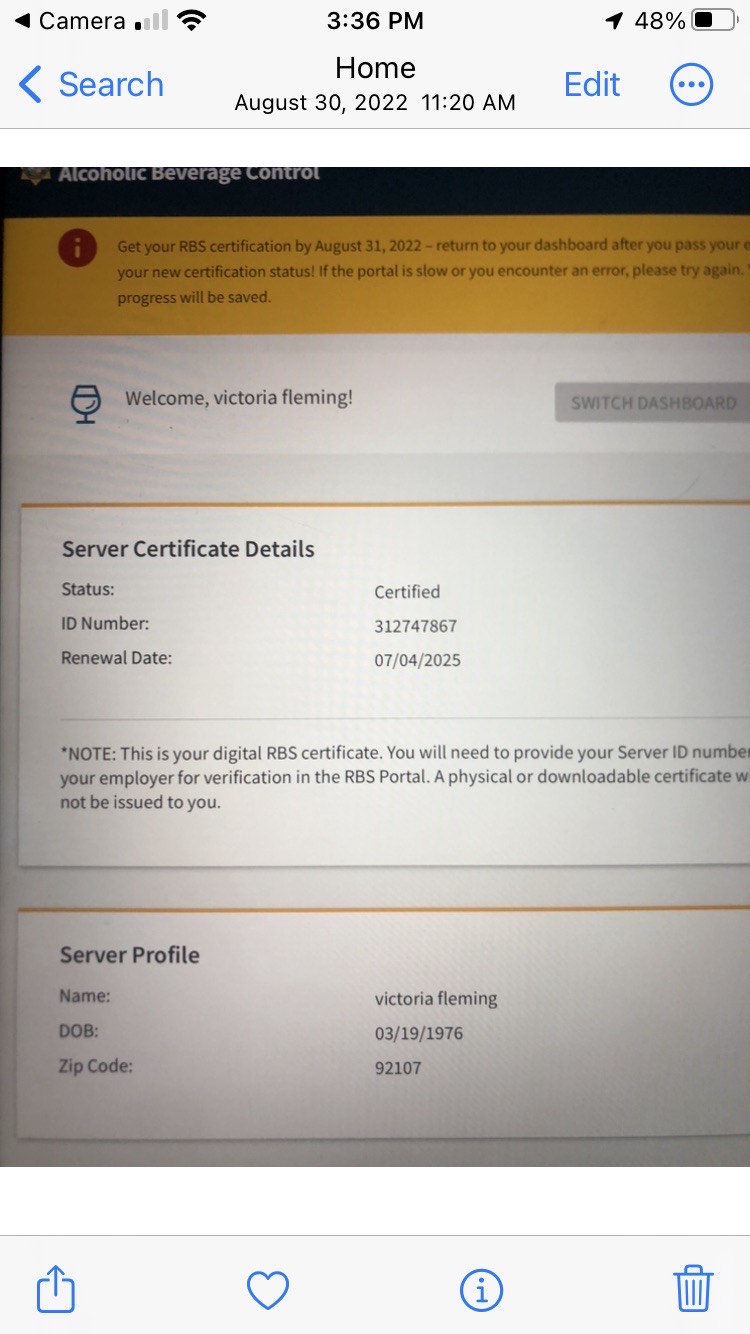Tap the 3:36 PM clock in status bar
The height and width of the screenshot is (1334, 750).
375,21
